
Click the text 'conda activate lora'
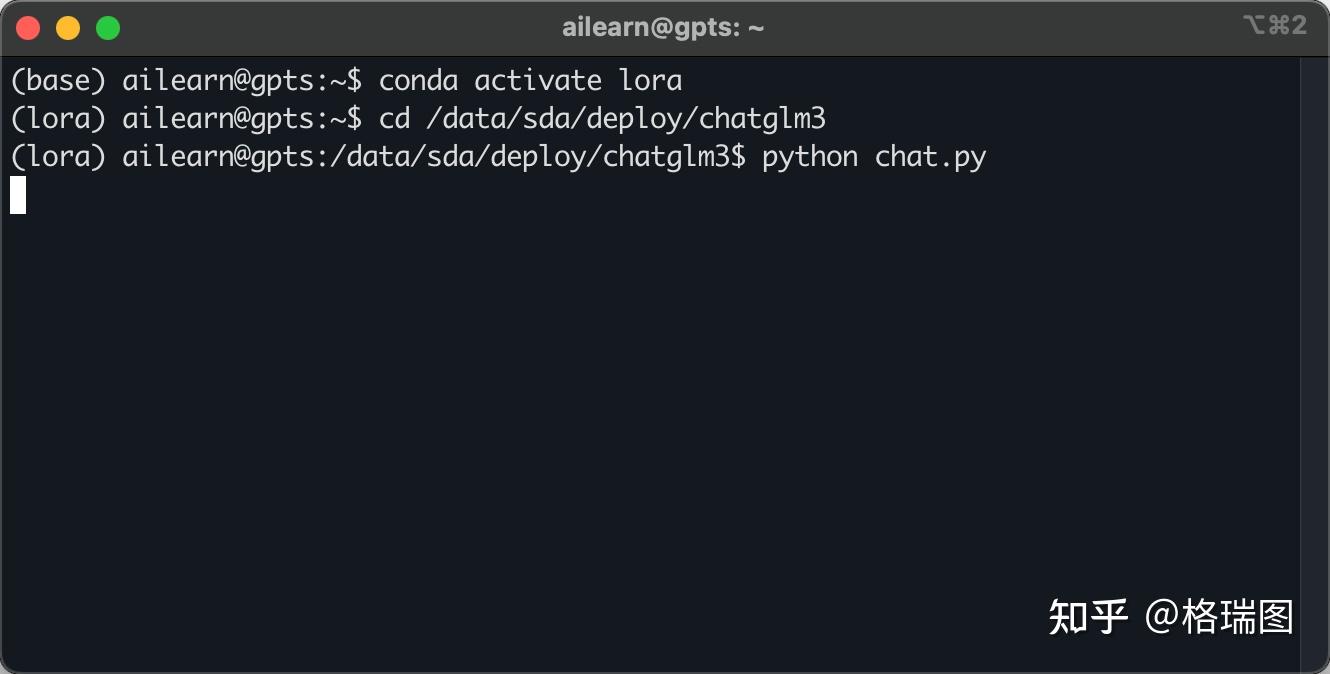tap(530, 80)
